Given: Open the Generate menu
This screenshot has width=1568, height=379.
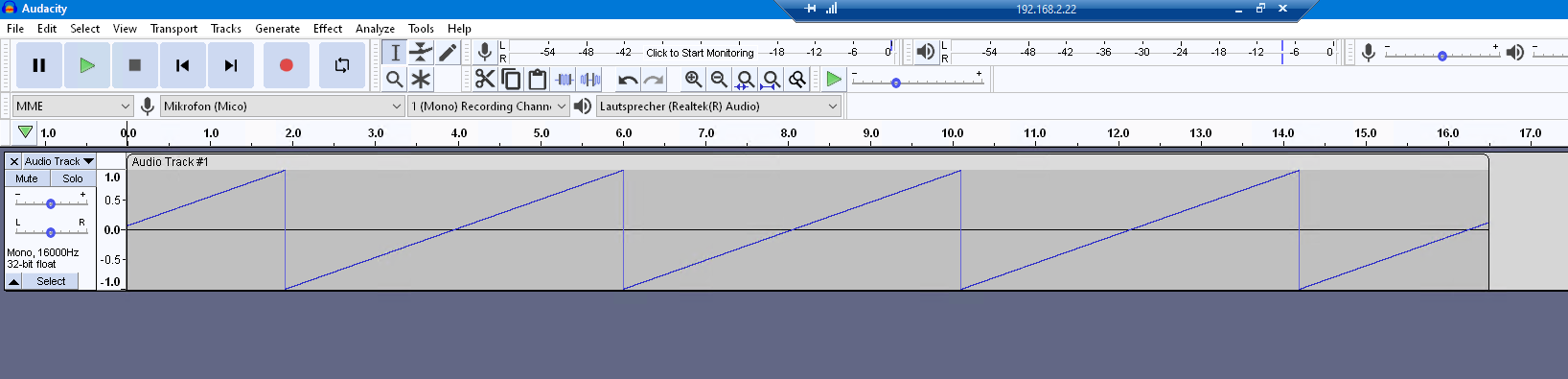Looking at the screenshot, I should [277, 29].
